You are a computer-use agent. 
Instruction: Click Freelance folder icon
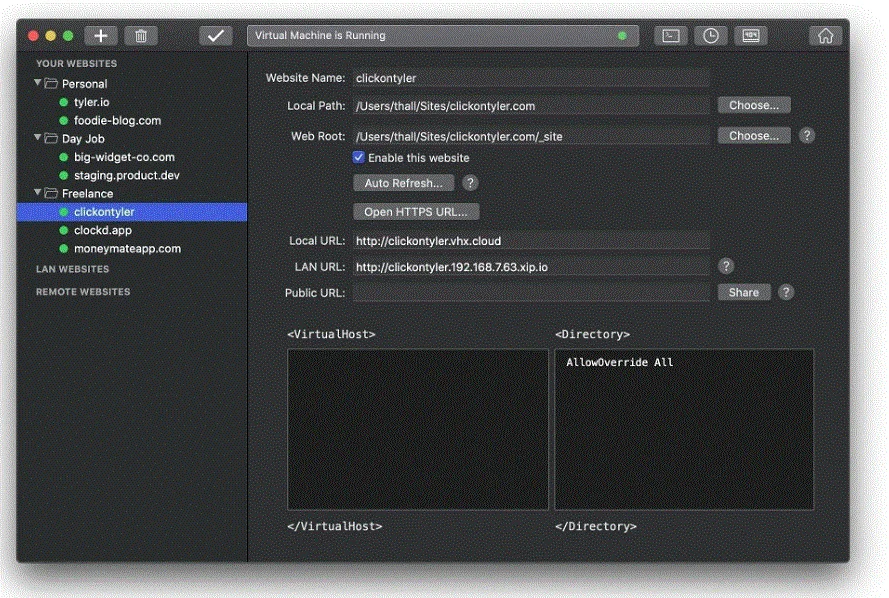[51, 193]
